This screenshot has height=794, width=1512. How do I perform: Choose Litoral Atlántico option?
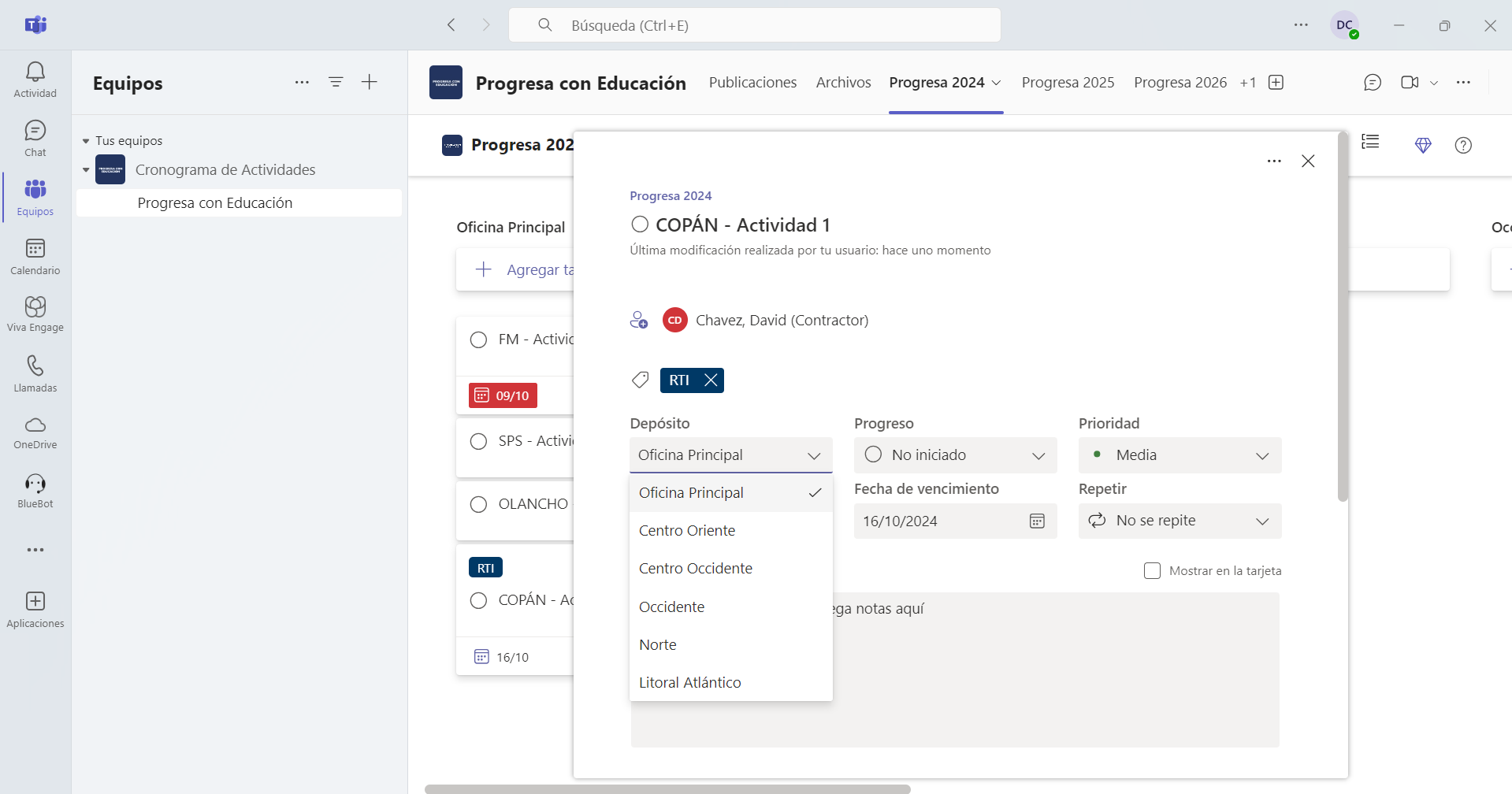[730, 683]
